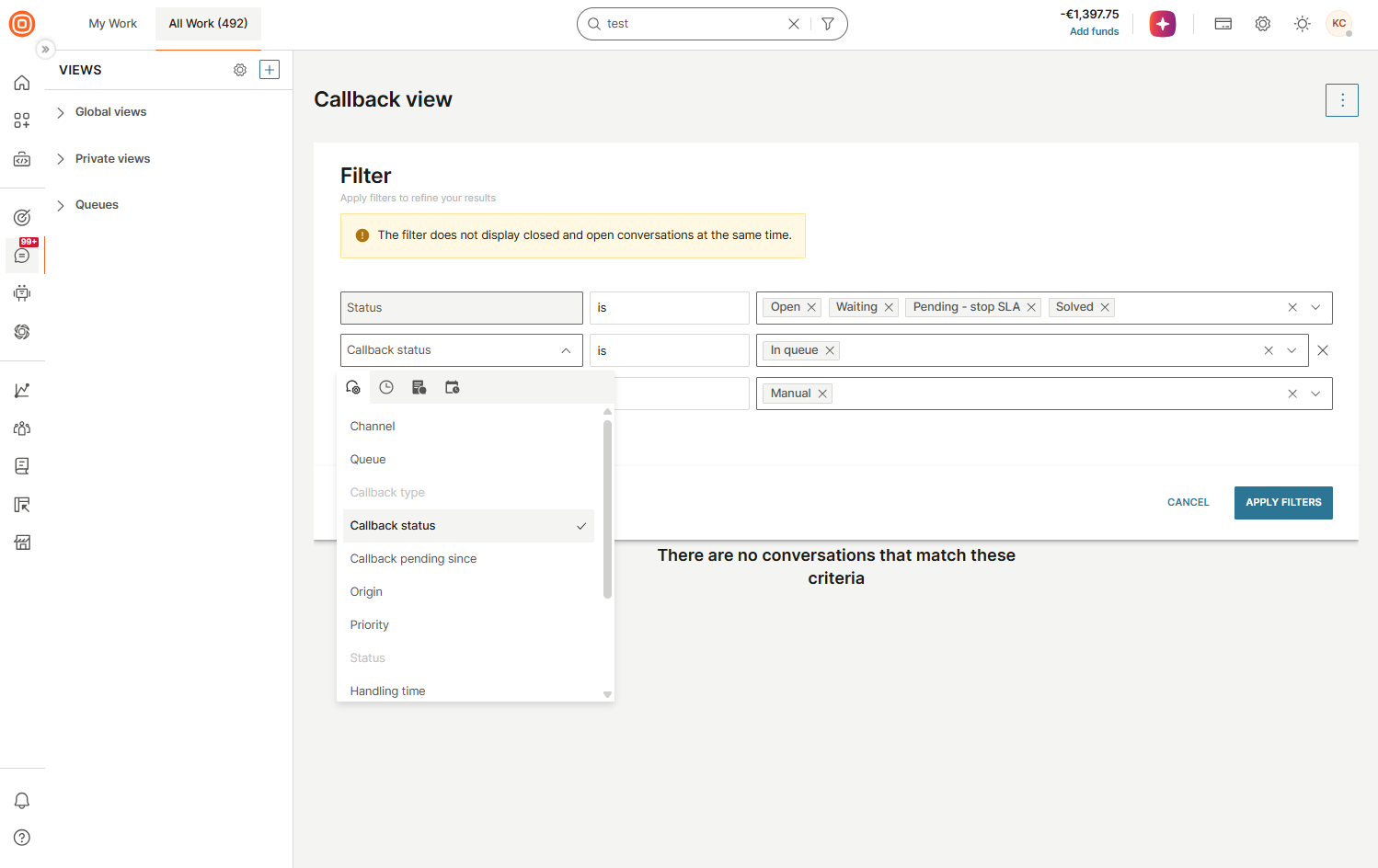Remove the In queue tag
The image size is (1378, 868).
click(830, 350)
